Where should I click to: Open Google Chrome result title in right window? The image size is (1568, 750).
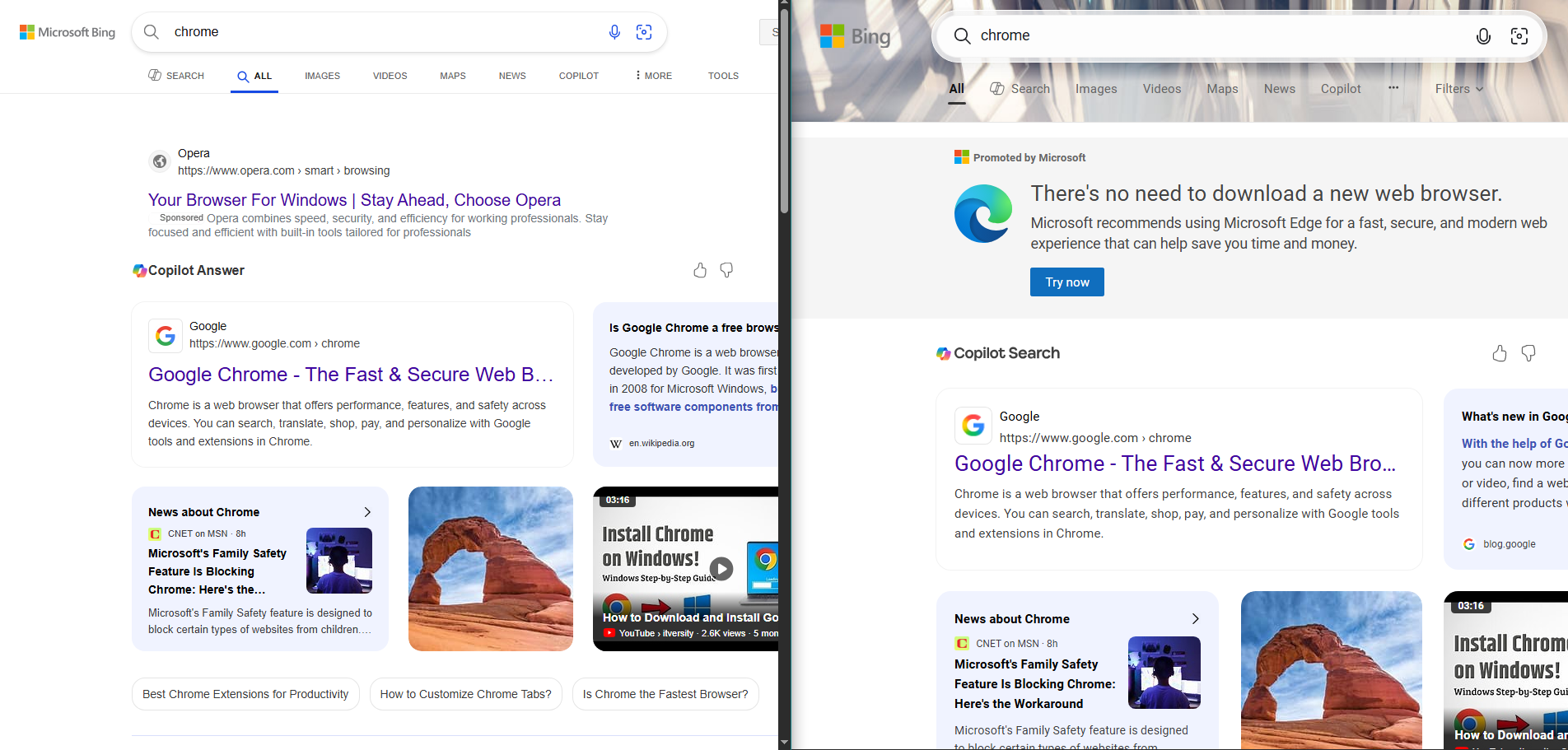[x=1175, y=464]
